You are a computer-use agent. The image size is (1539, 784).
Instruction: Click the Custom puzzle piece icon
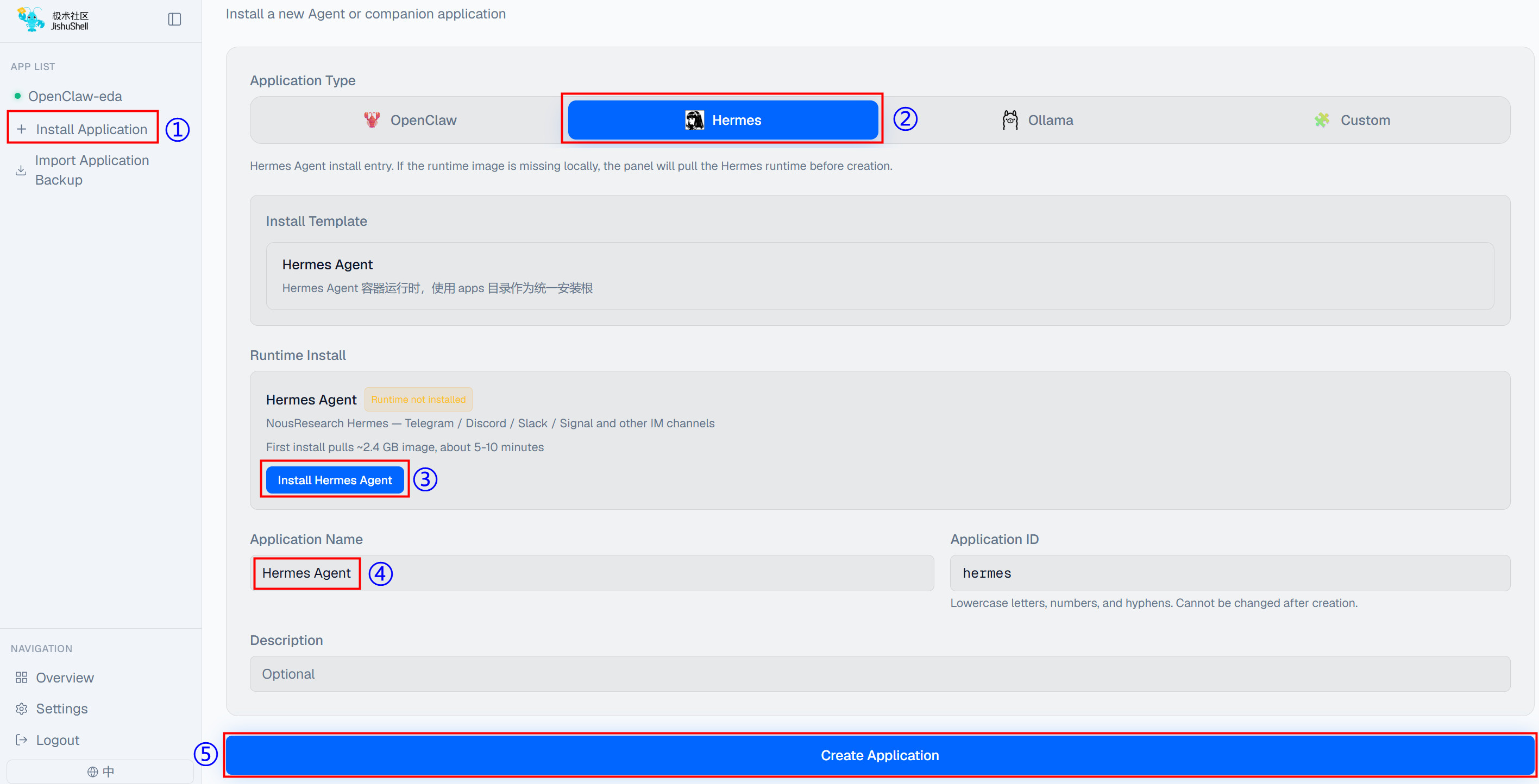click(x=1322, y=120)
